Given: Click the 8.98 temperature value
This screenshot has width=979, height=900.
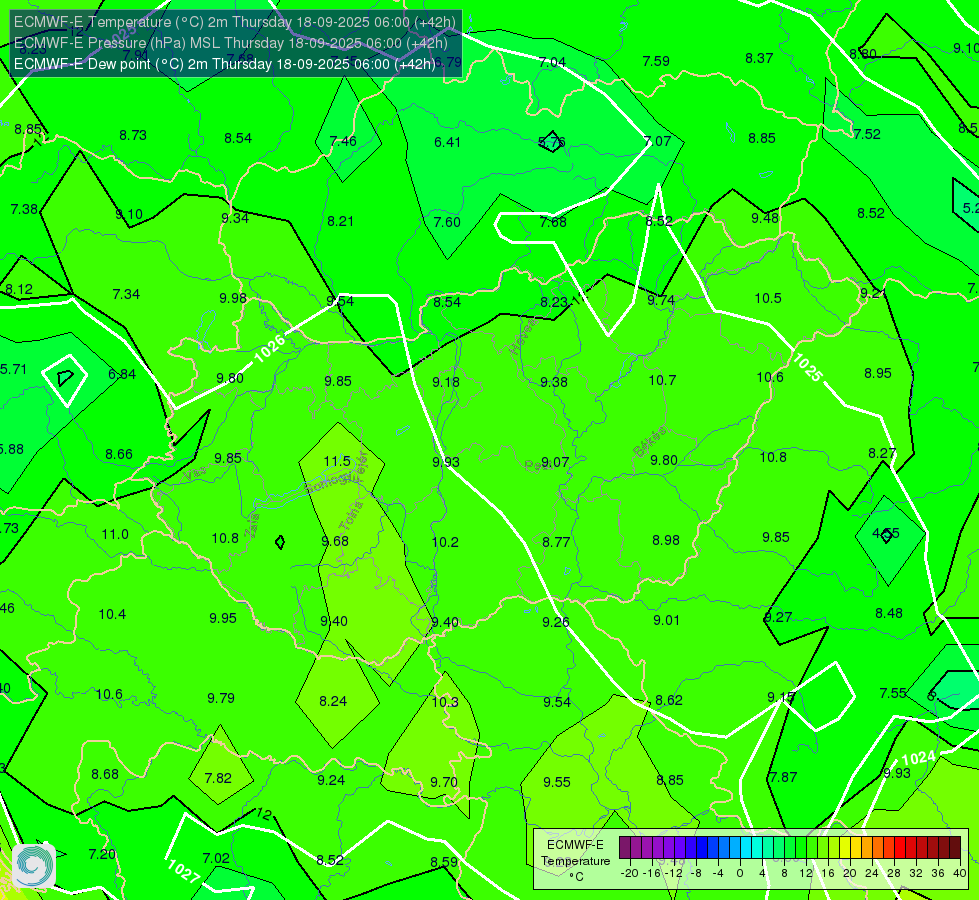Looking at the screenshot, I should (x=666, y=540).
